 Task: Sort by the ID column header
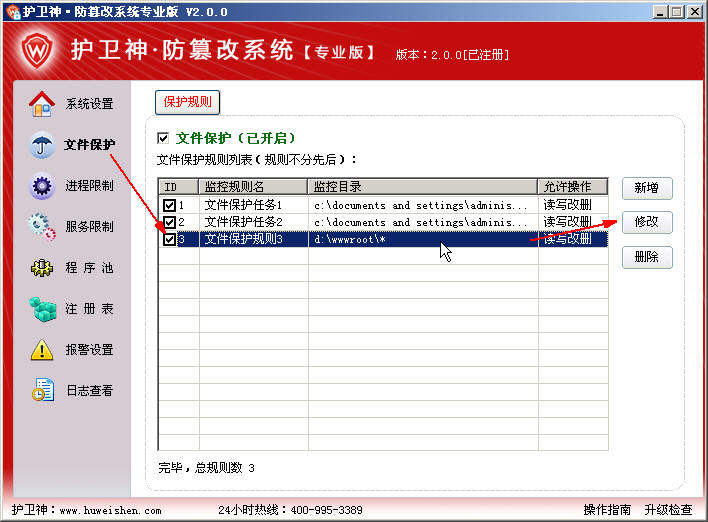[178, 186]
